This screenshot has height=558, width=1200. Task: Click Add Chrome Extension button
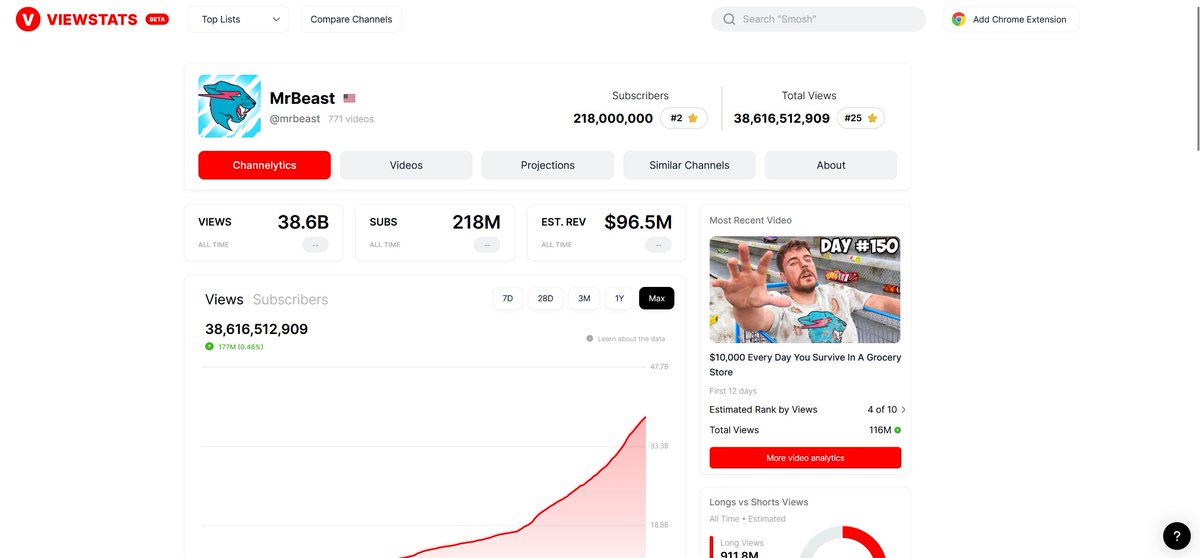point(1011,19)
